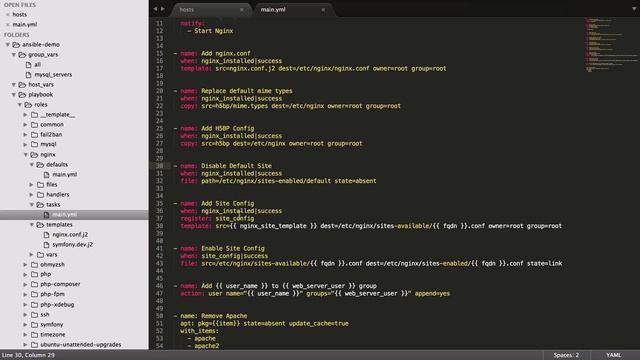This screenshot has width=640, height=360.
Task: Open the mysql_servers file
Action: [53, 75]
